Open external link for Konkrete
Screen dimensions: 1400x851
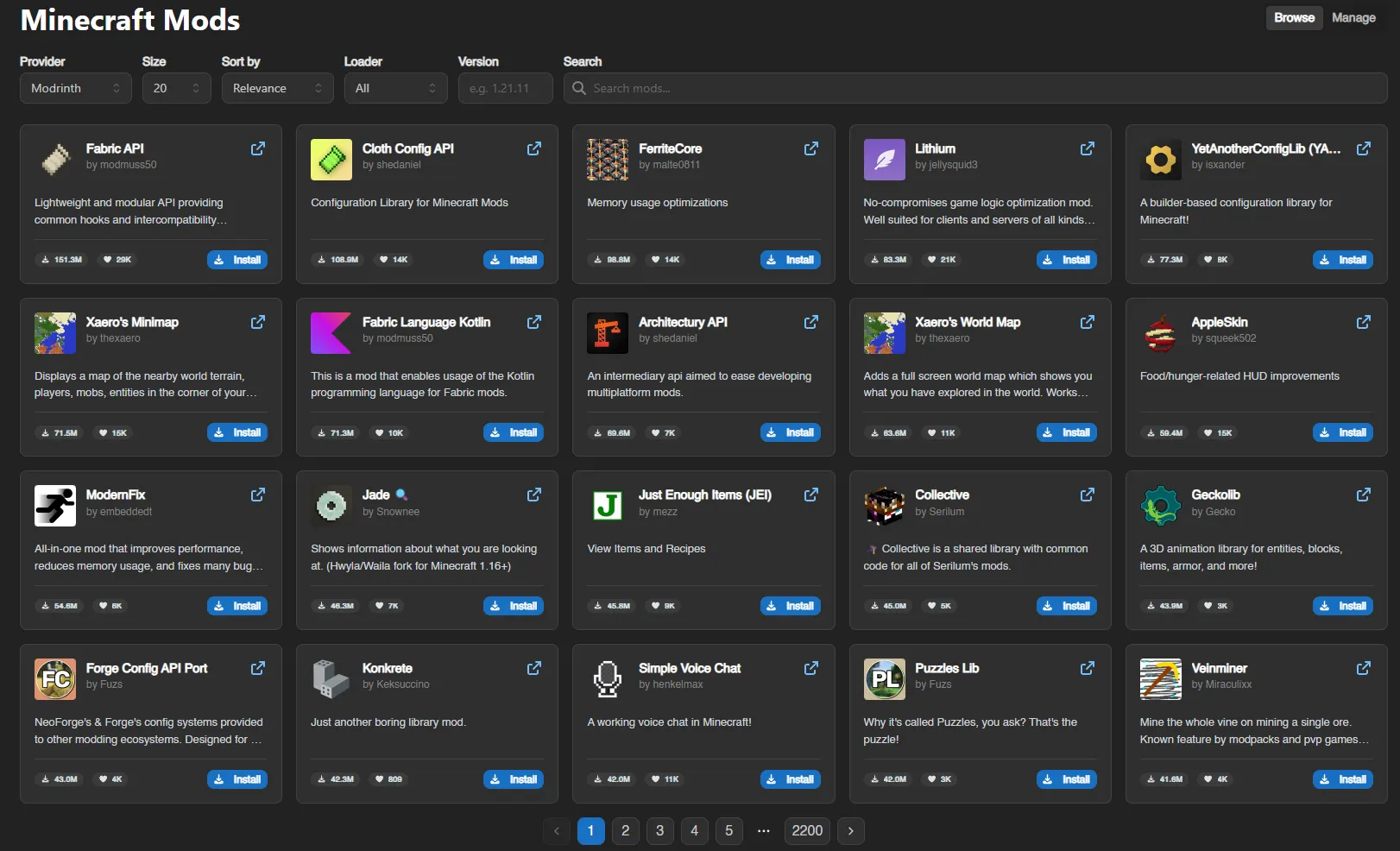coord(534,668)
